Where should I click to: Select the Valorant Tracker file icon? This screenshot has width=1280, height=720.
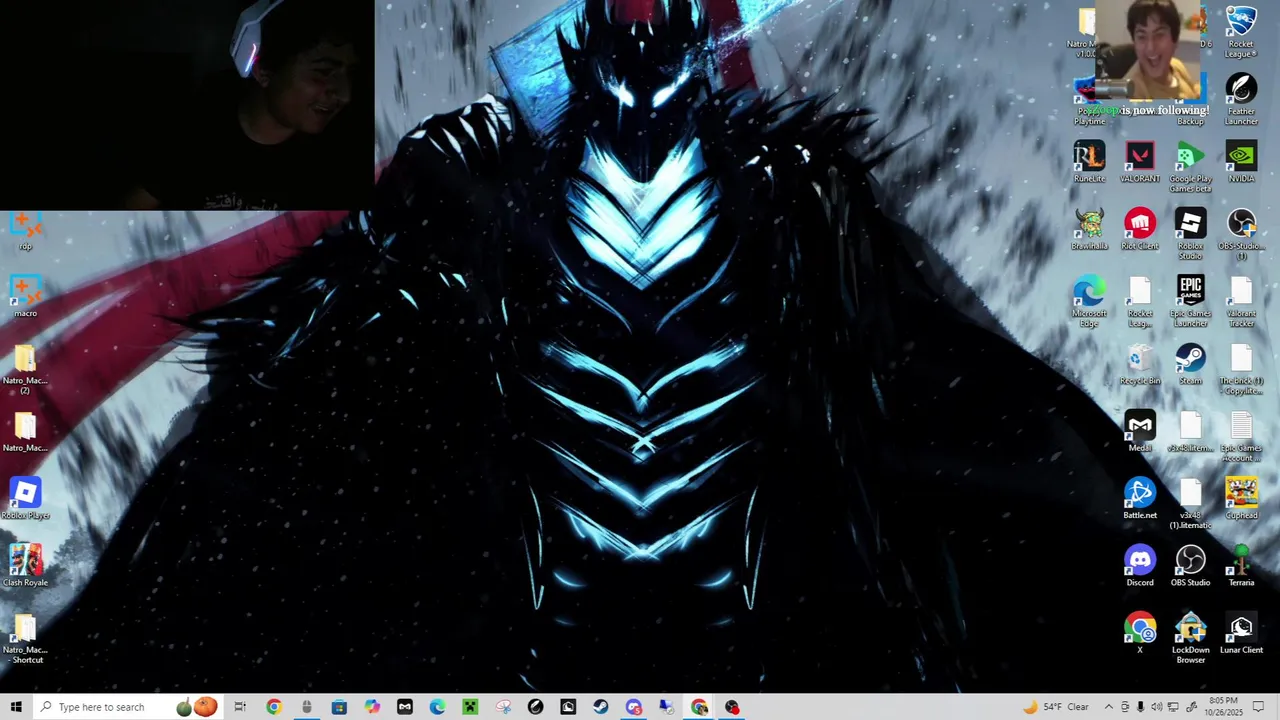pyautogui.click(x=1241, y=300)
